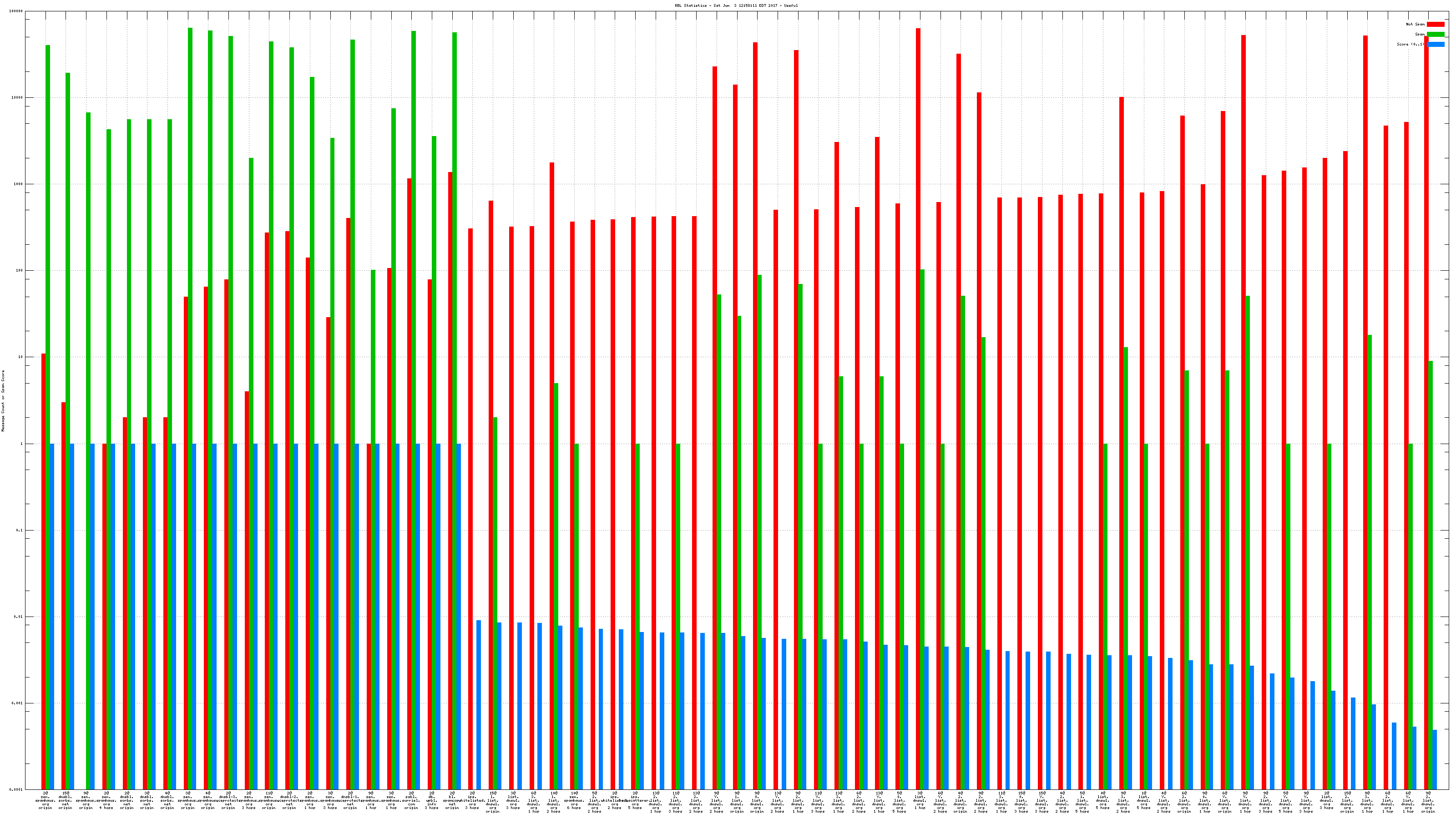Click the 100000 tick on the y-axis

(x=17, y=11)
